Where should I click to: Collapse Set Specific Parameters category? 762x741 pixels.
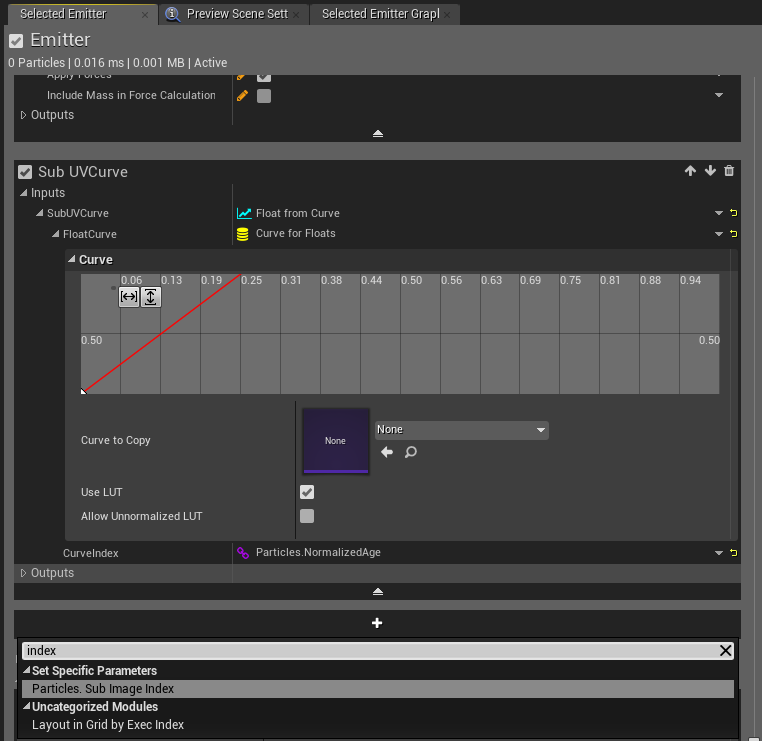point(27,671)
